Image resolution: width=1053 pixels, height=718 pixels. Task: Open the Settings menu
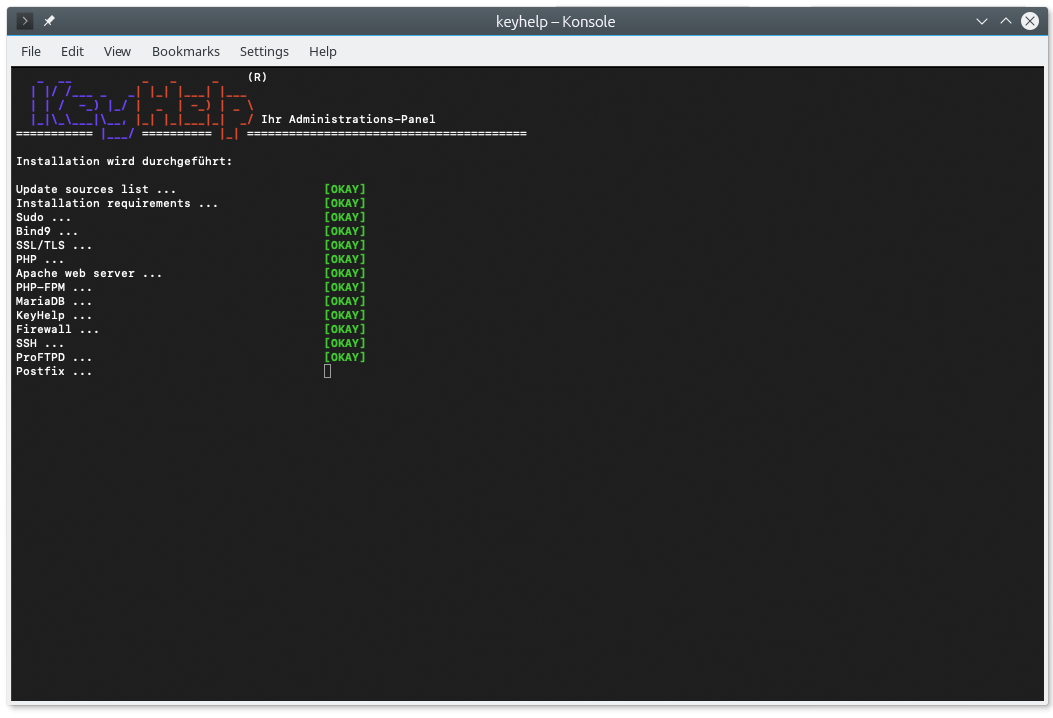click(x=264, y=52)
